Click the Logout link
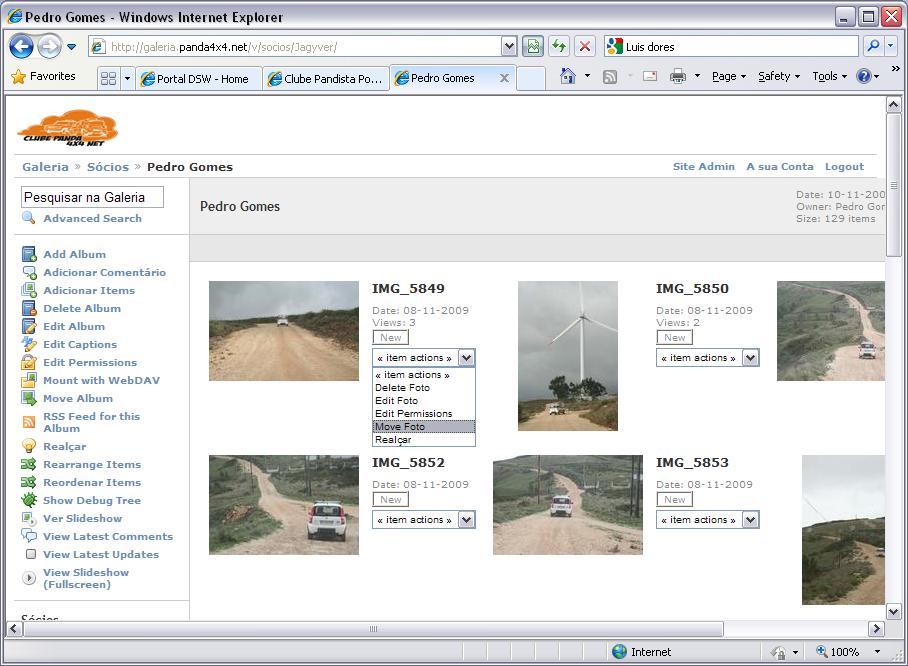Screen dimensions: 908x666 (844, 166)
